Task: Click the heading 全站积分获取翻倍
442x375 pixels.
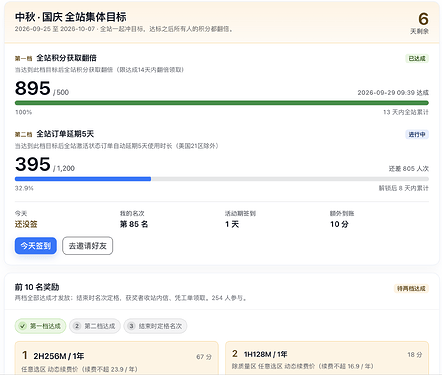Action: [66, 58]
